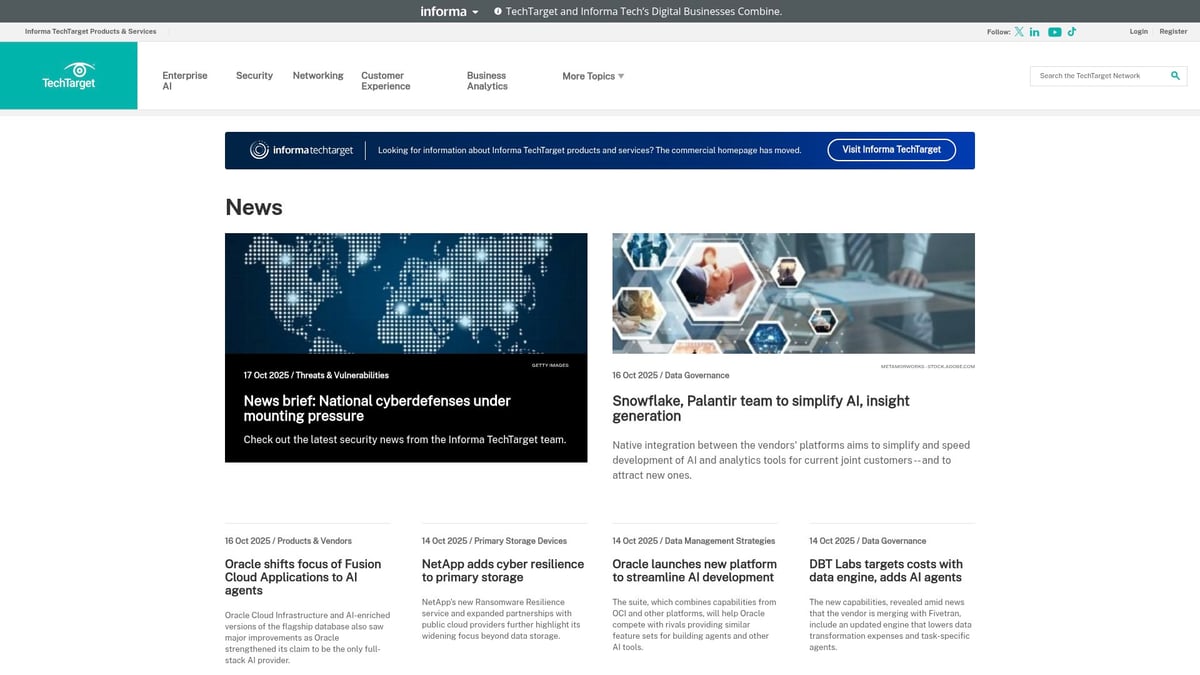Open the Security menu item
Viewport: 1200px width, 675px height.
(x=254, y=76)
